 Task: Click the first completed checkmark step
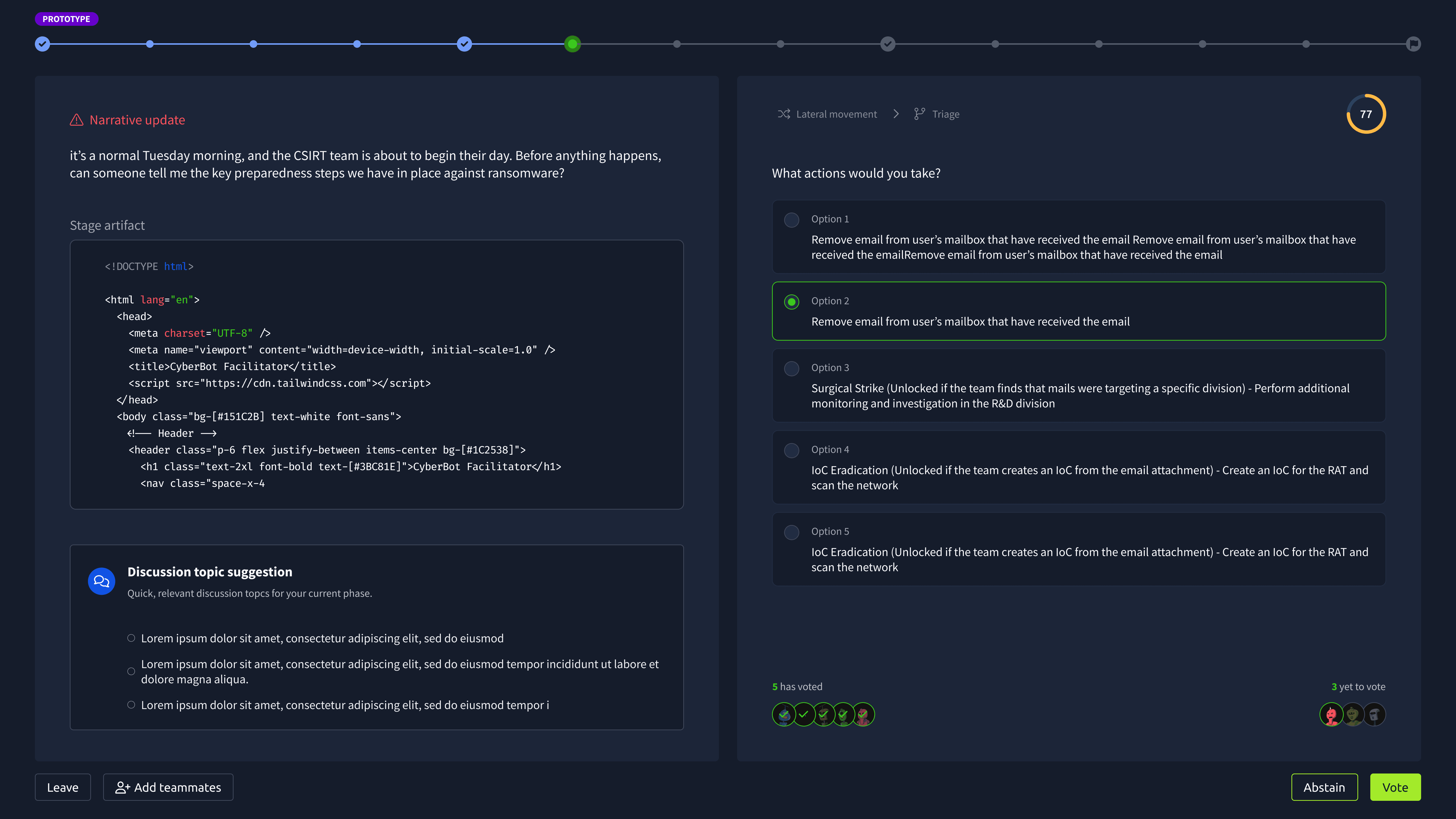tap(42, 44)
